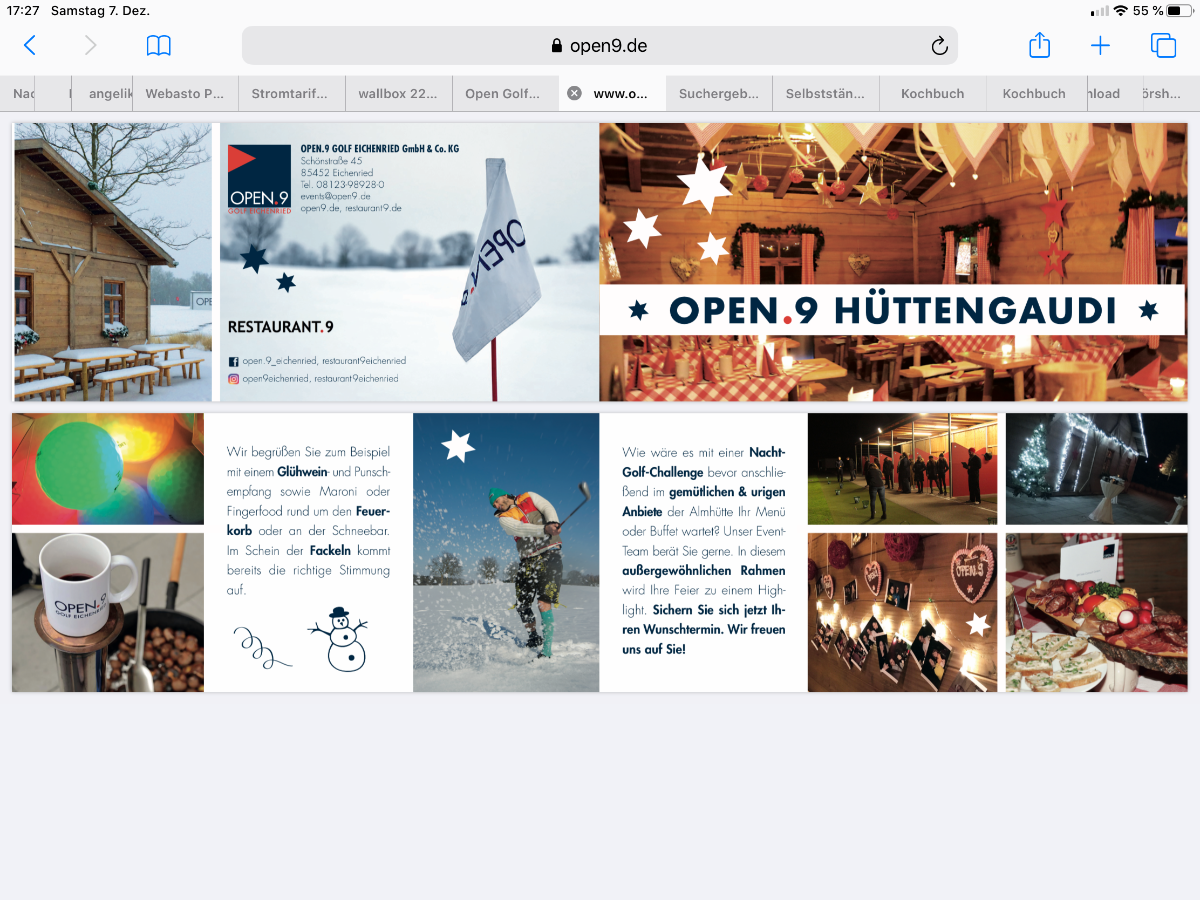Viewport: 1200px width, 900px height.
Task: Tap the Safari back arrow
Action: [30, 45]
